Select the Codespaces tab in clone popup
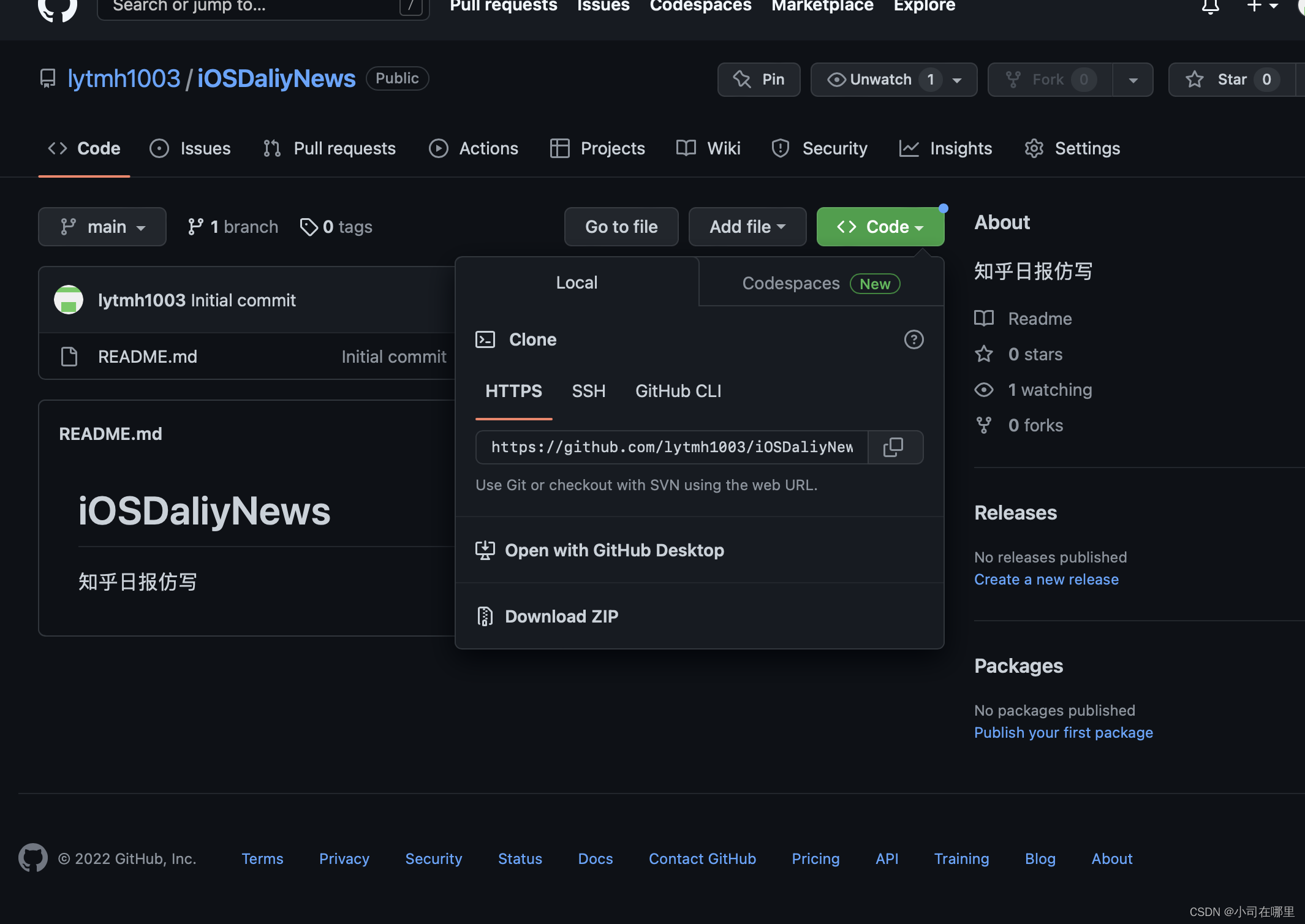1305x924 pixels. [821, 283]
